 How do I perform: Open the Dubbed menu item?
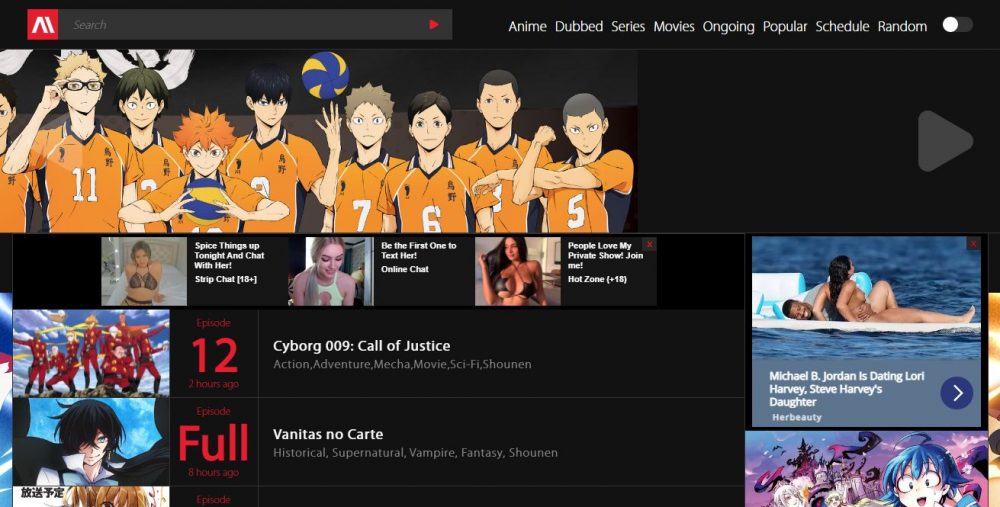[579, 26]
